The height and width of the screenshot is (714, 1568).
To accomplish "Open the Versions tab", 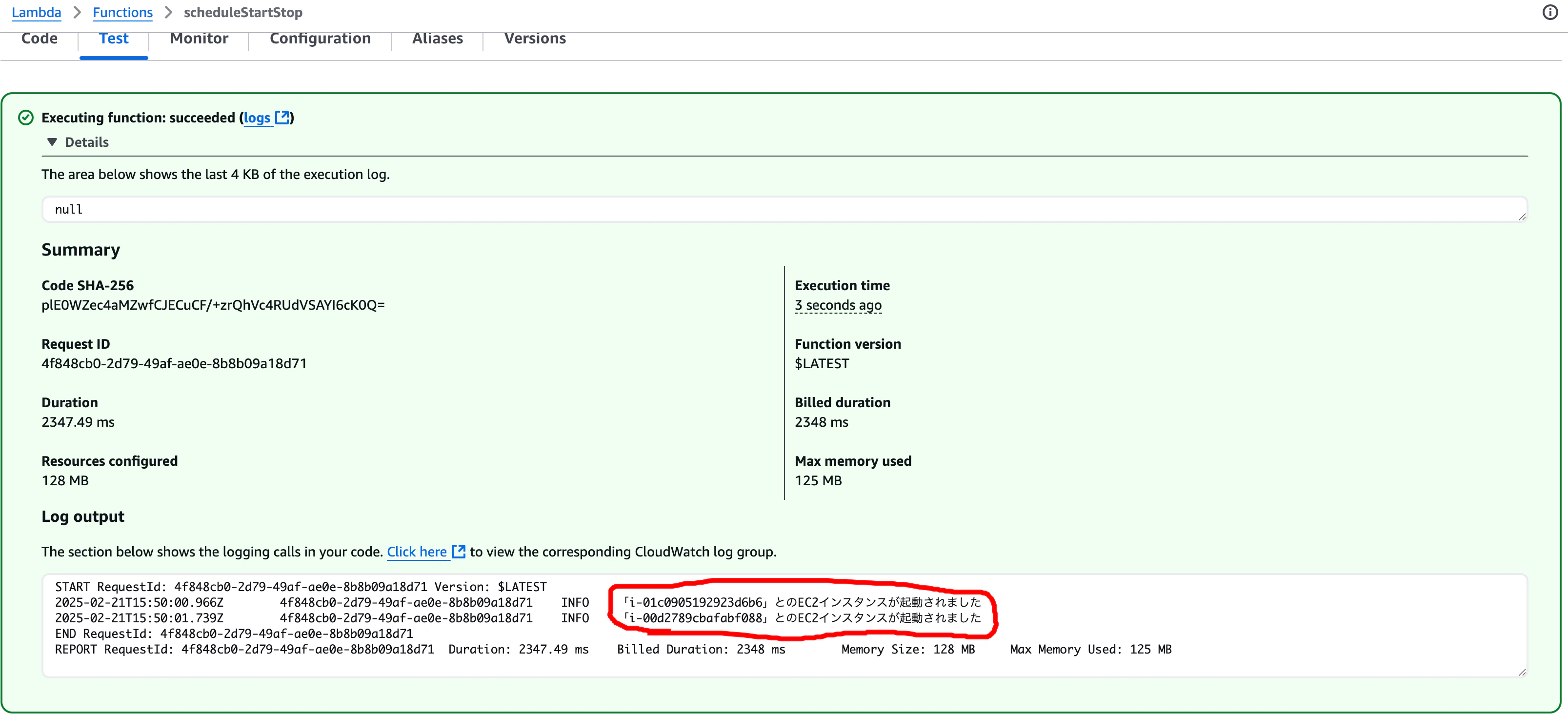I will pos(535,39).
